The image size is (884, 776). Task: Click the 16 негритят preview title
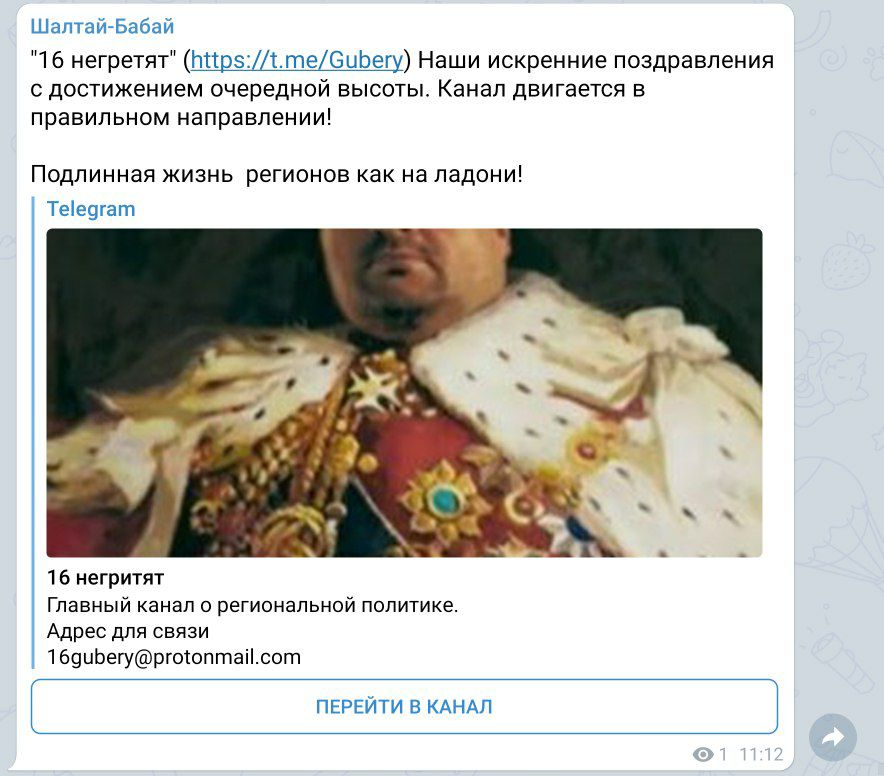[105, 577]
